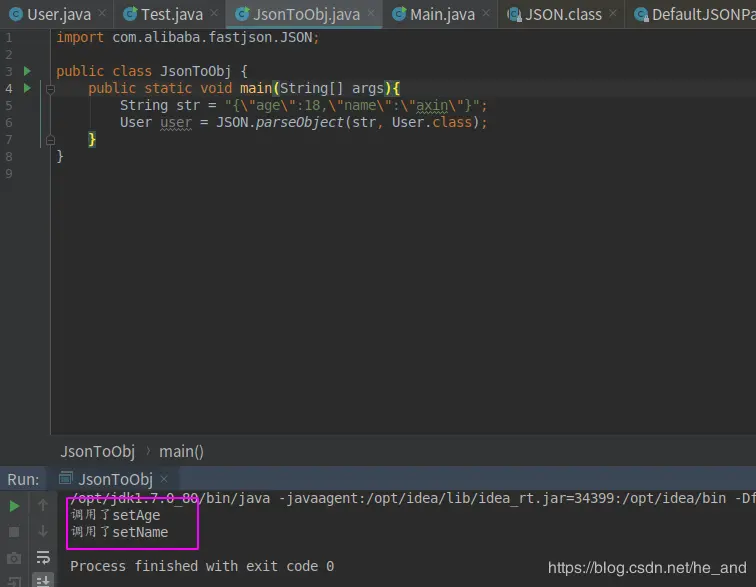Collapse the main method fold at line 4
The height and width of the screenshot is (587, 756).
tap(50, 89)
